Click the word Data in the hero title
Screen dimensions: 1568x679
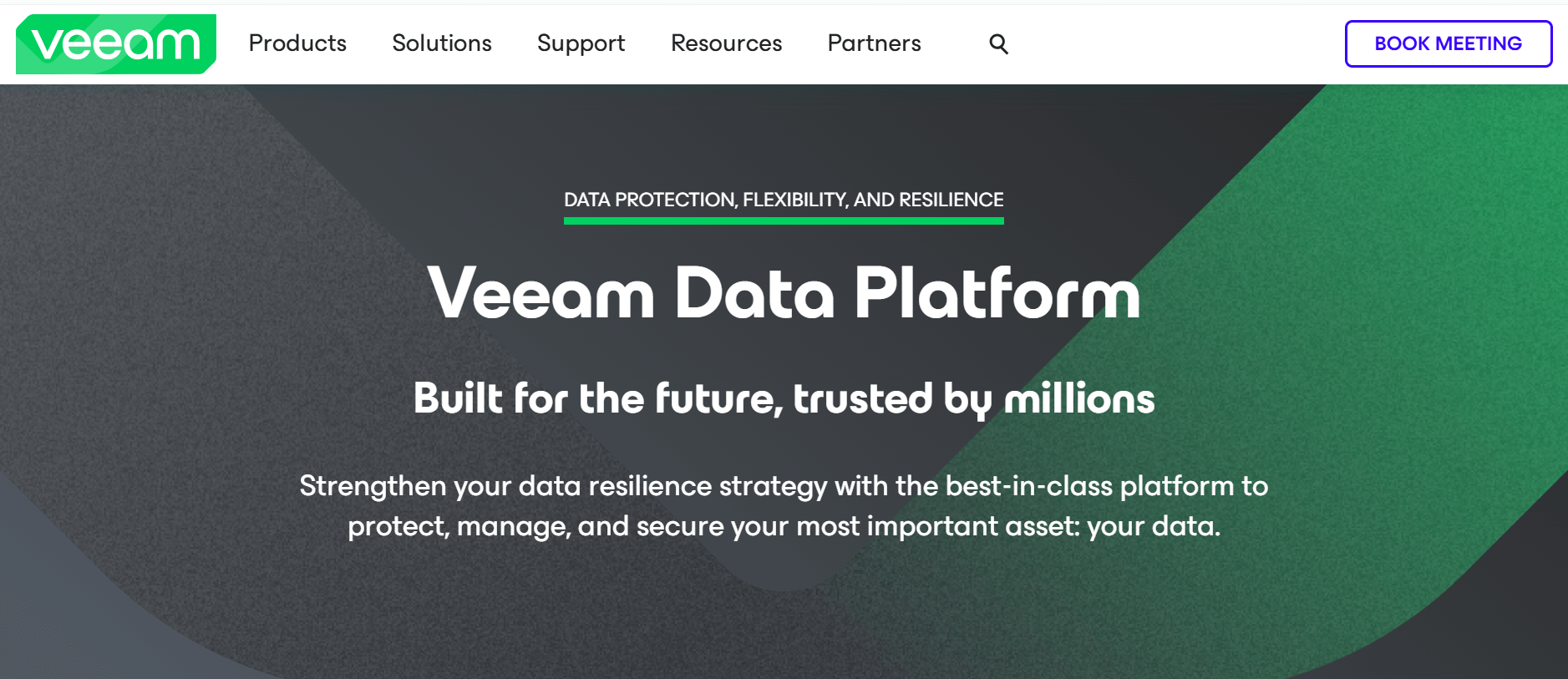click(x=754, y=294)
